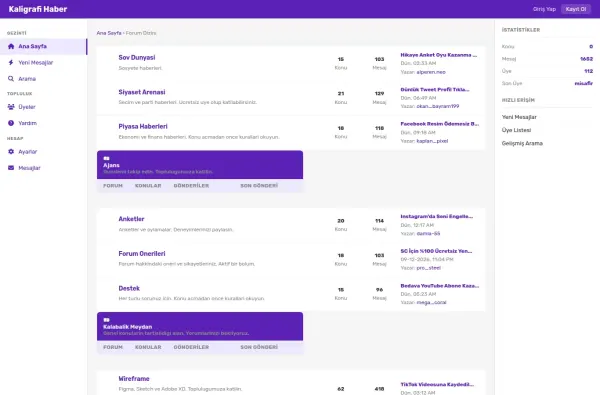Click the Üye total 112 in statistics
The height and width of the screenshot is (395, 600).
(589, 71)
